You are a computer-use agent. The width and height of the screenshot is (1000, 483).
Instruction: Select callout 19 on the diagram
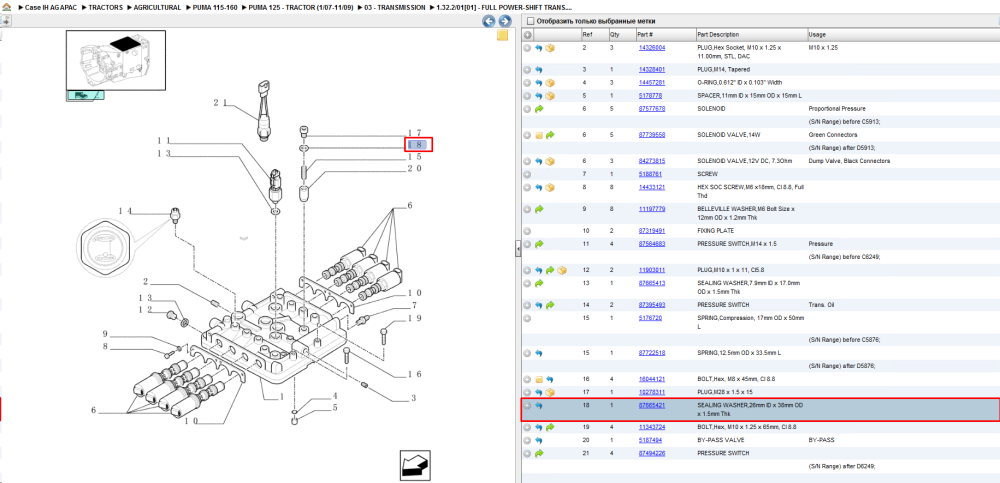click(415, 318)
